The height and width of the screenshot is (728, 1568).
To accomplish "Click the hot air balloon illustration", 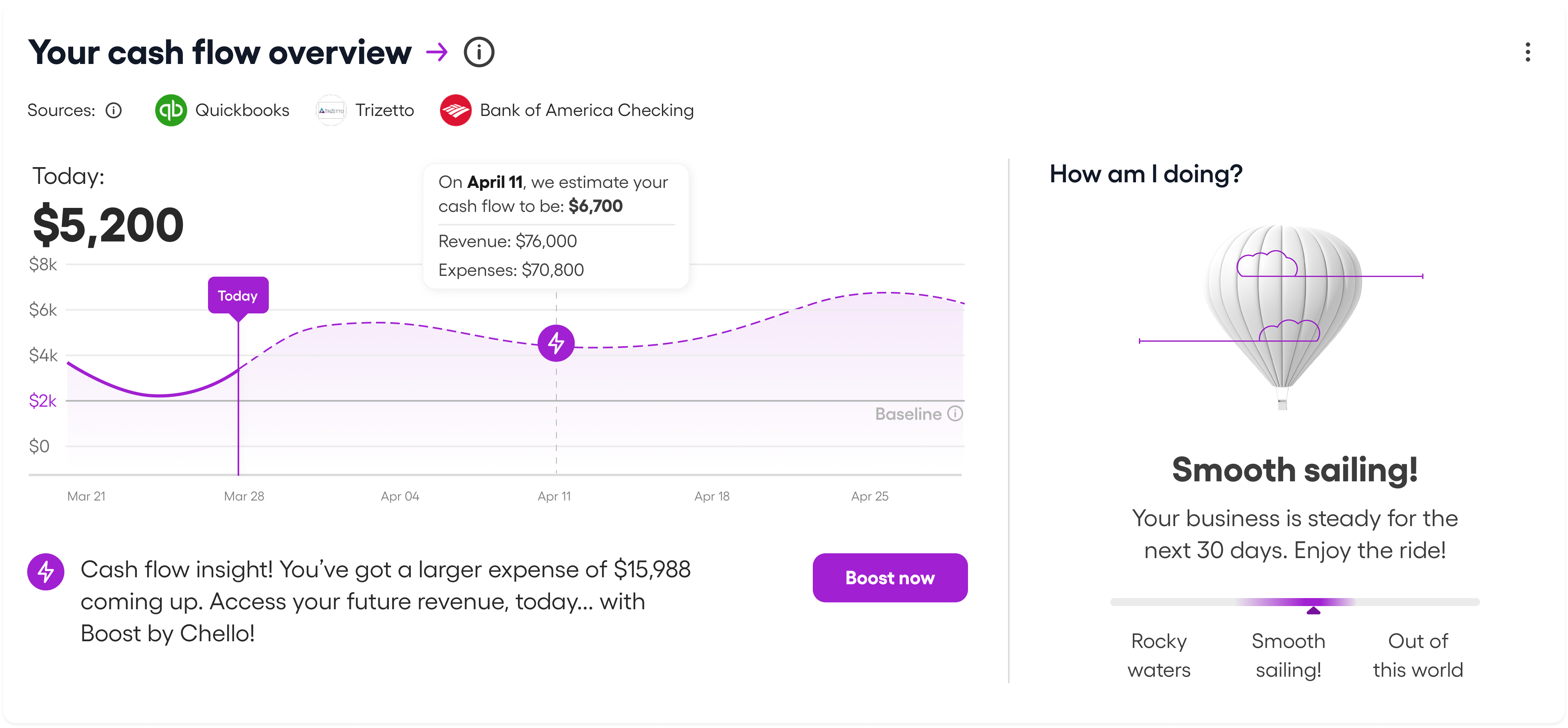I will pos(1282,310).
